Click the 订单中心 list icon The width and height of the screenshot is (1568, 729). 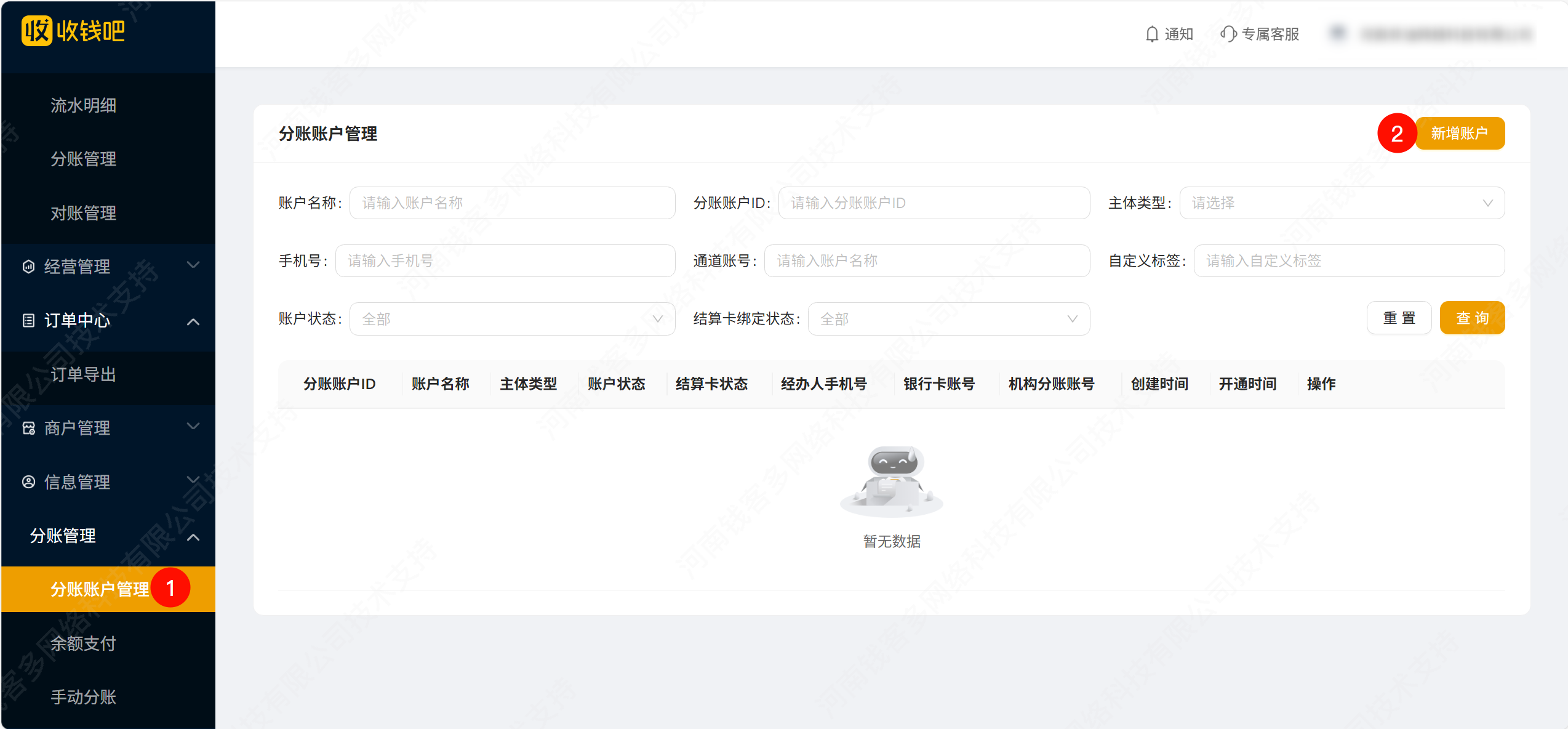28,320
